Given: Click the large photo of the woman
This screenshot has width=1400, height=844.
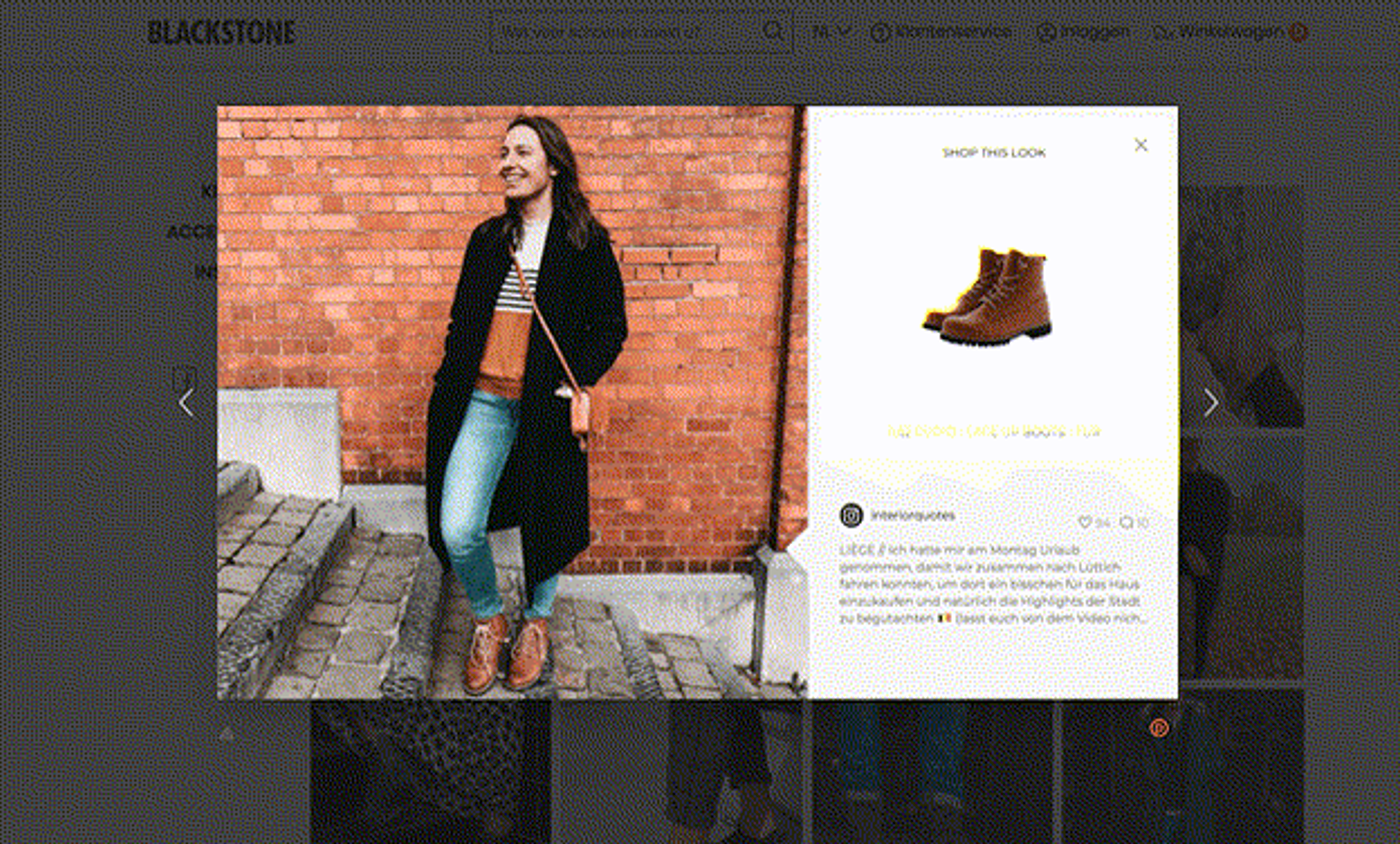Looking at the screenshot, I should tap(513, 402).
